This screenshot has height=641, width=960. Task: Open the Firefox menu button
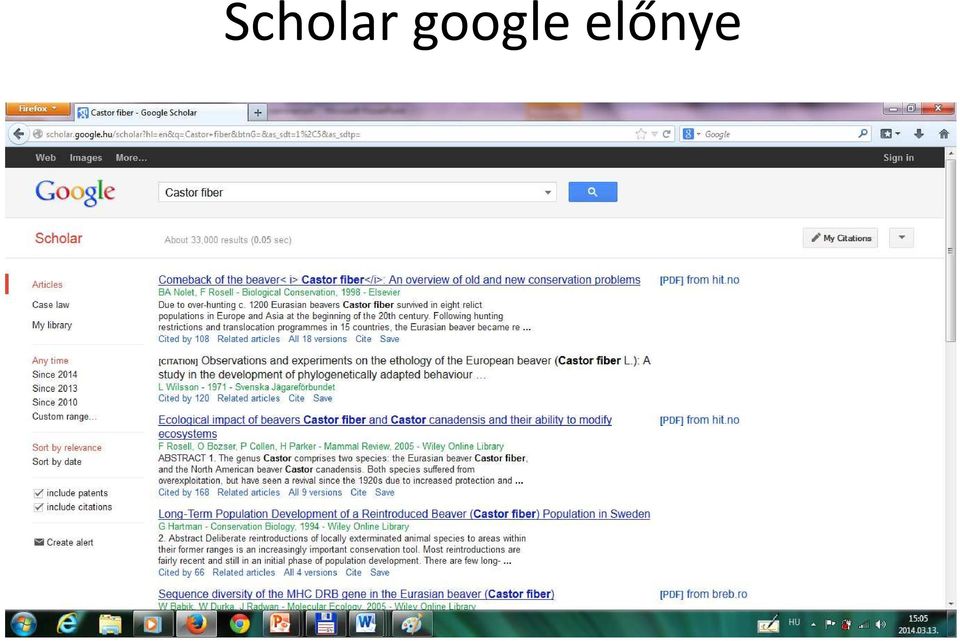pyautogui.click(x=38, y=108)
